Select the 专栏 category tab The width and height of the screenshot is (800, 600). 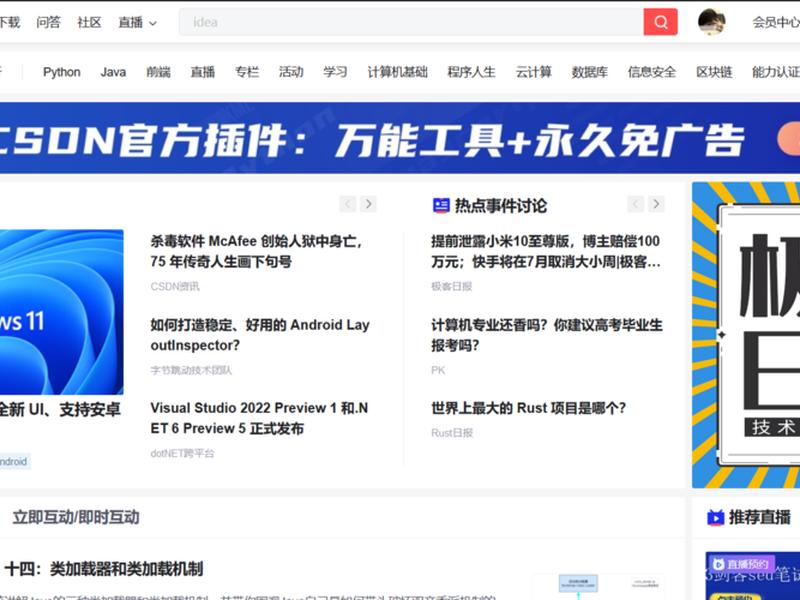247,72
